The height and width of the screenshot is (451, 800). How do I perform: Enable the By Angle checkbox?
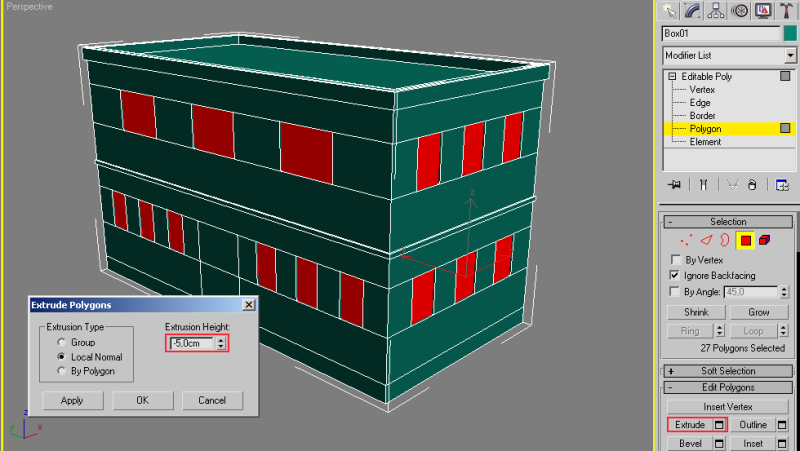point(676,292)
